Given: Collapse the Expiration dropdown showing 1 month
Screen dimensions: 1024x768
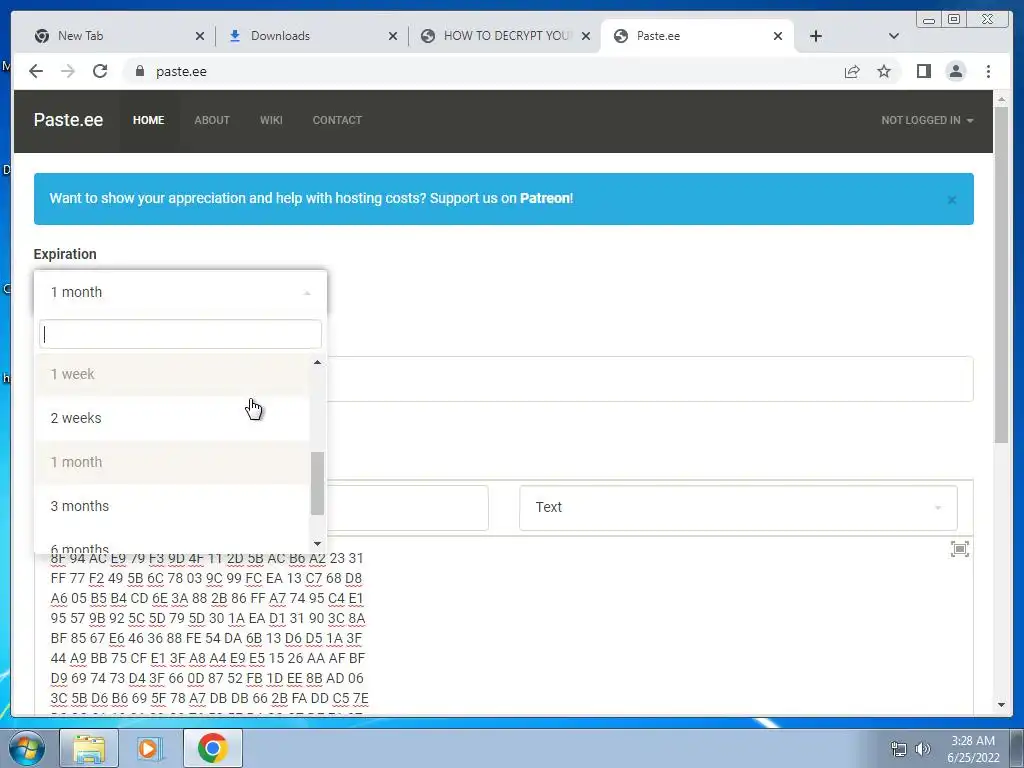Looking at the screenshot, I should coord(180,293).
